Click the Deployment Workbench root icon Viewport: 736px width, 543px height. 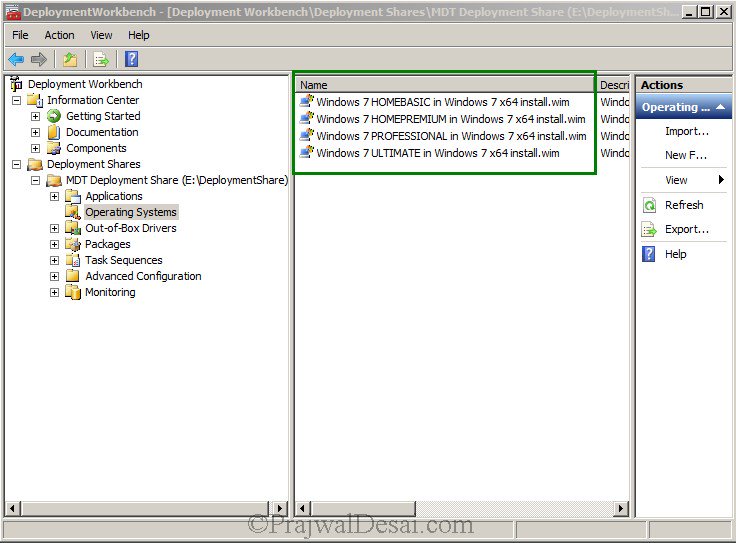[x=16, y=84]
